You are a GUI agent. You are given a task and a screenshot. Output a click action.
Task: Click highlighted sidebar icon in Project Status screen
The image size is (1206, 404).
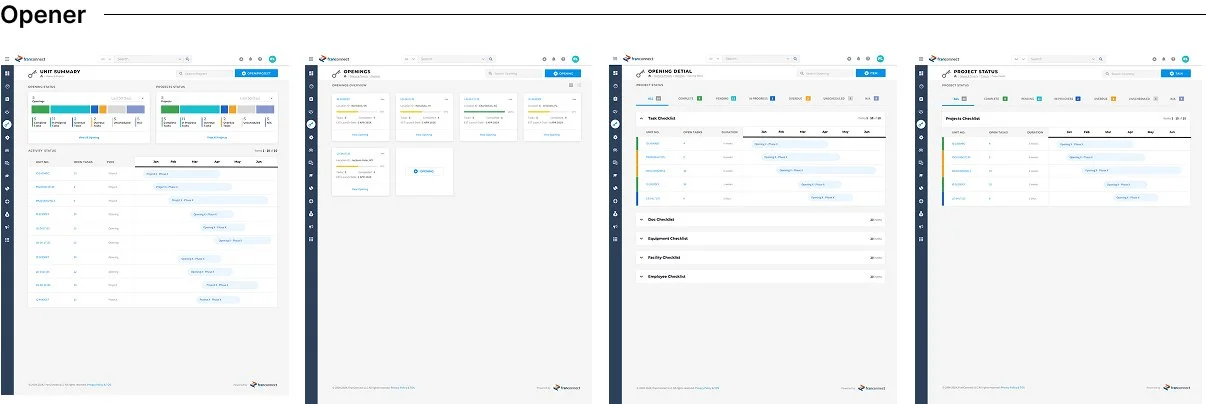[921, 124]
